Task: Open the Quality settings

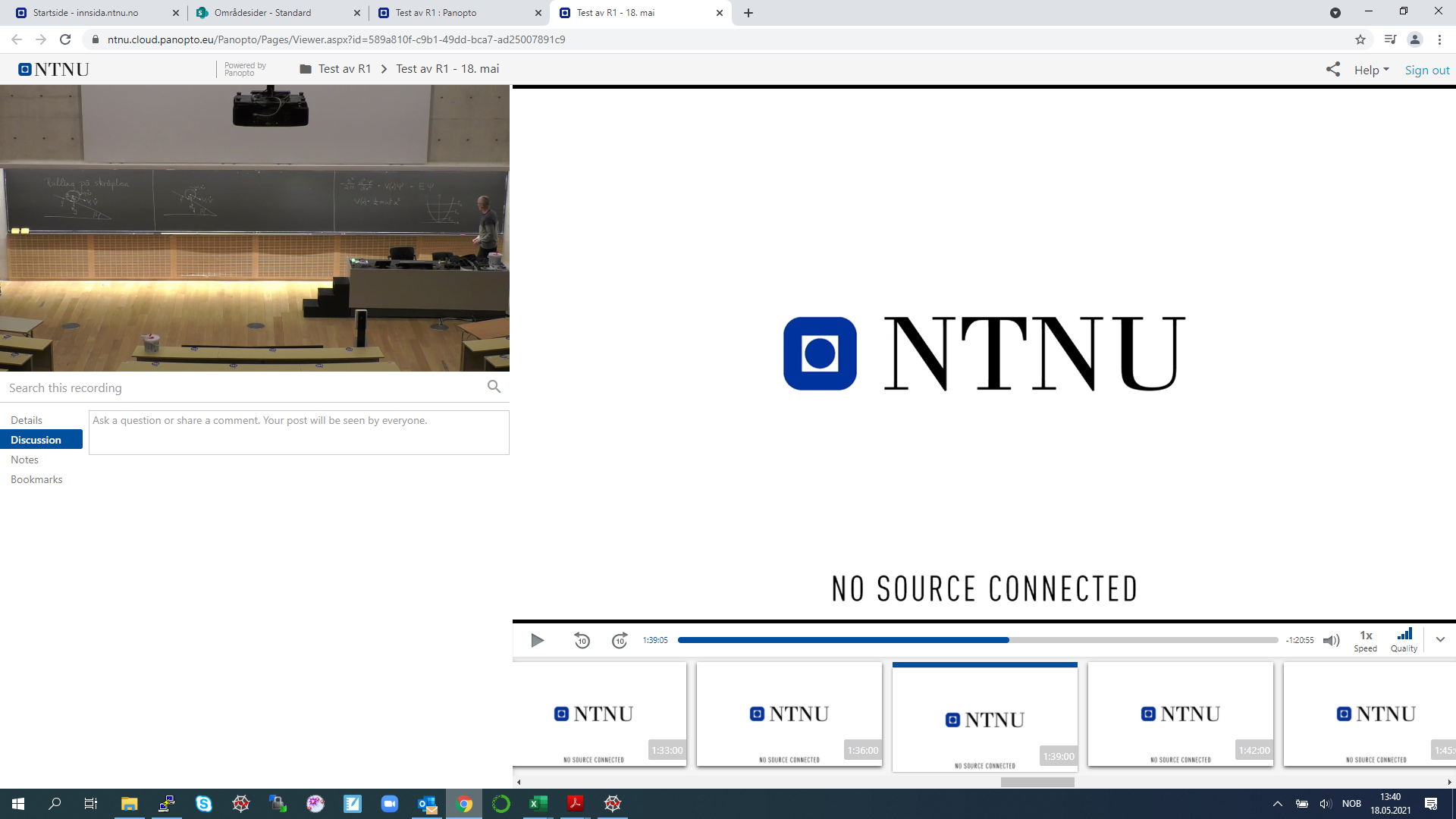Action: (1404, 641)
